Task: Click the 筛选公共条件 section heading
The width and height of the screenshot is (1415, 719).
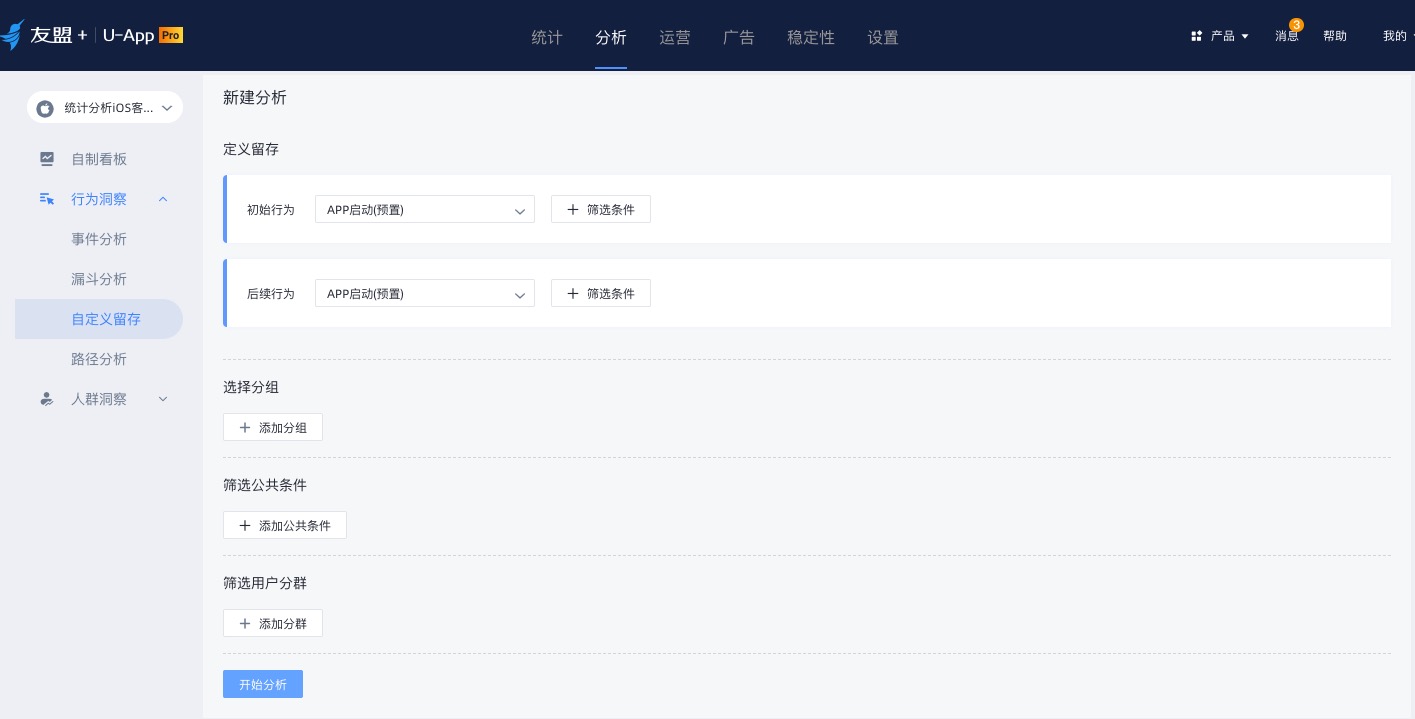Action: tap(265, 485)
